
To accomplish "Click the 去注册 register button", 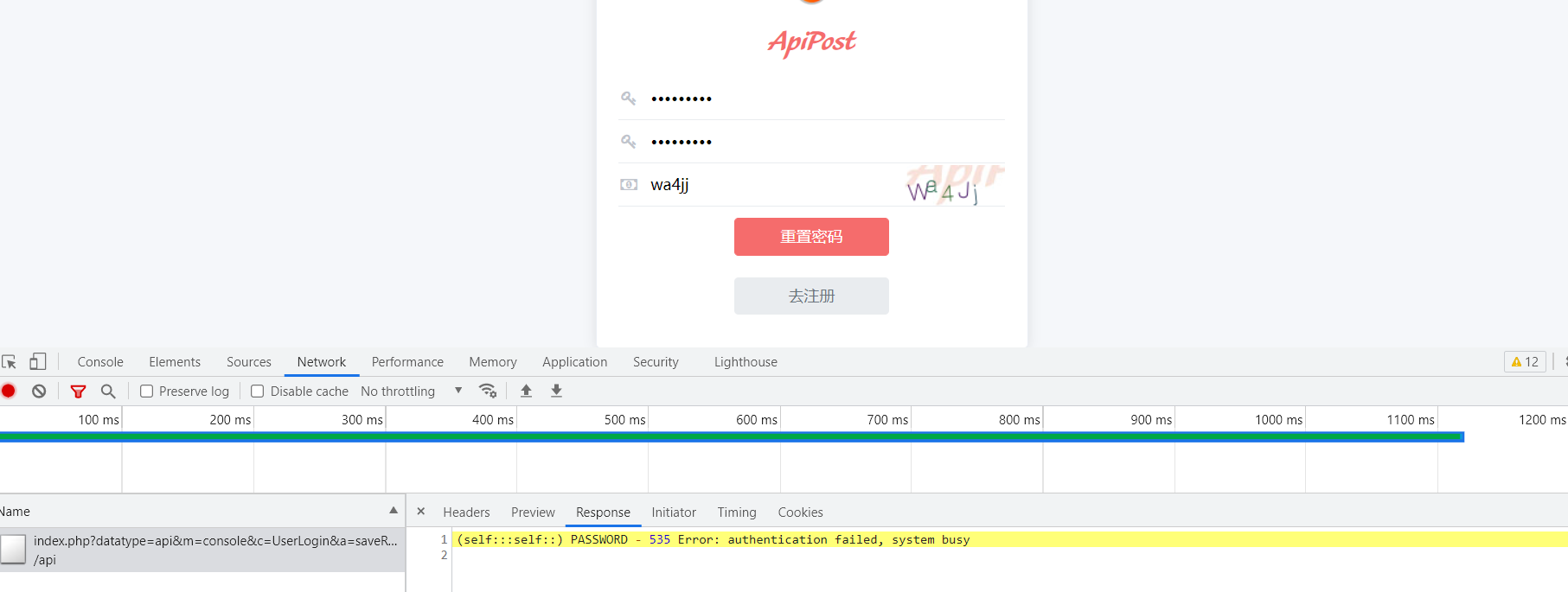I will 811,296.
